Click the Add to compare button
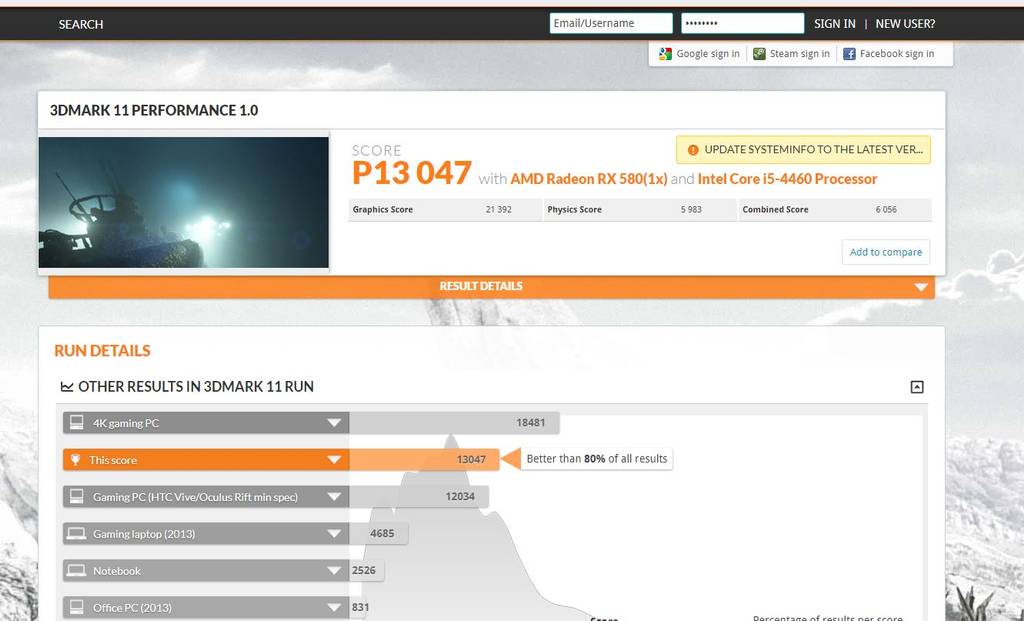Viewport: 1024px width, 621px height. (886, 252)
